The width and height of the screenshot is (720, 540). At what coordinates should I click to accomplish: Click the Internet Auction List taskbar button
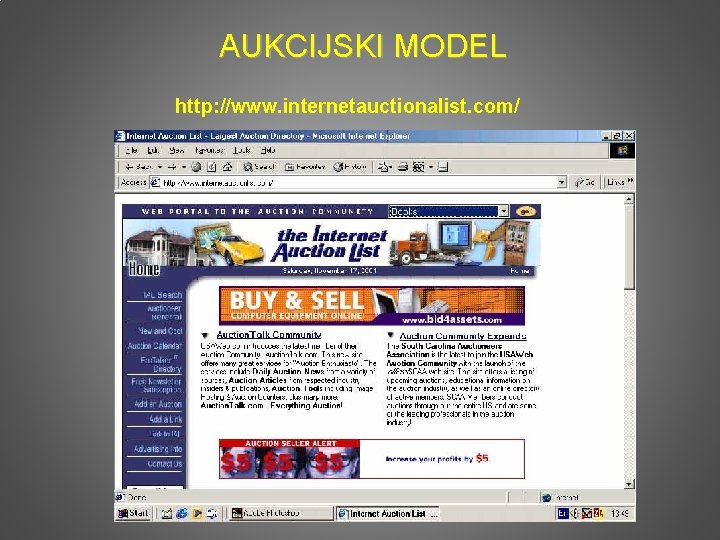pos(388,513)
